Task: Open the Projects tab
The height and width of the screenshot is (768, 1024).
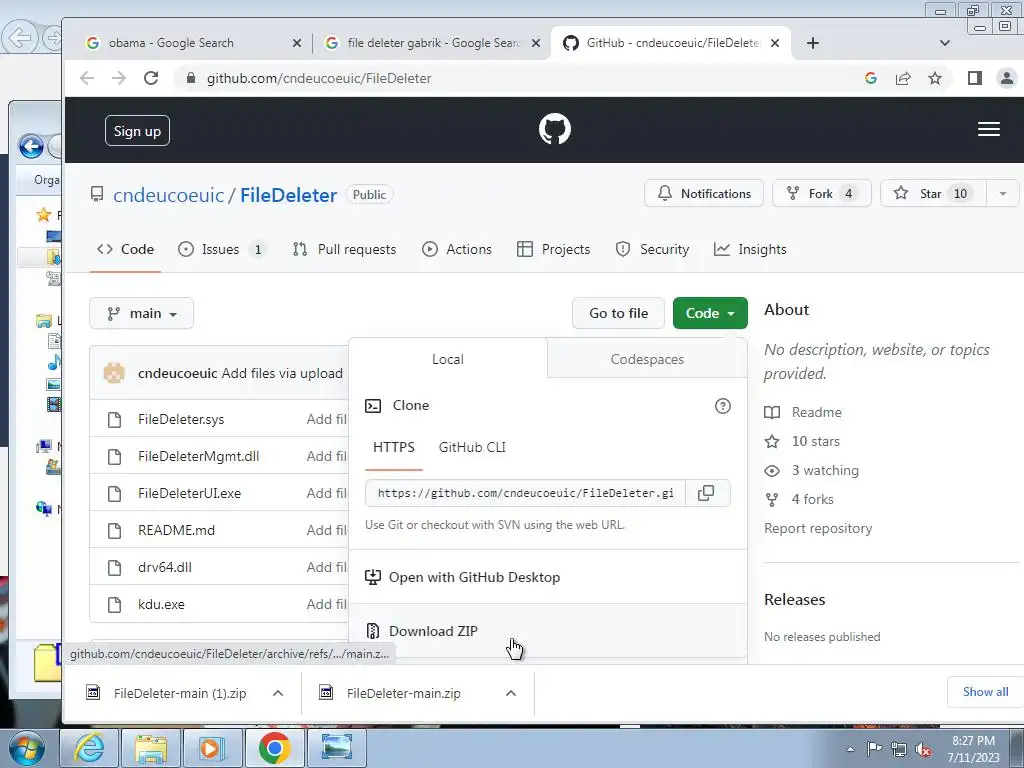Action: click(553, 249)
